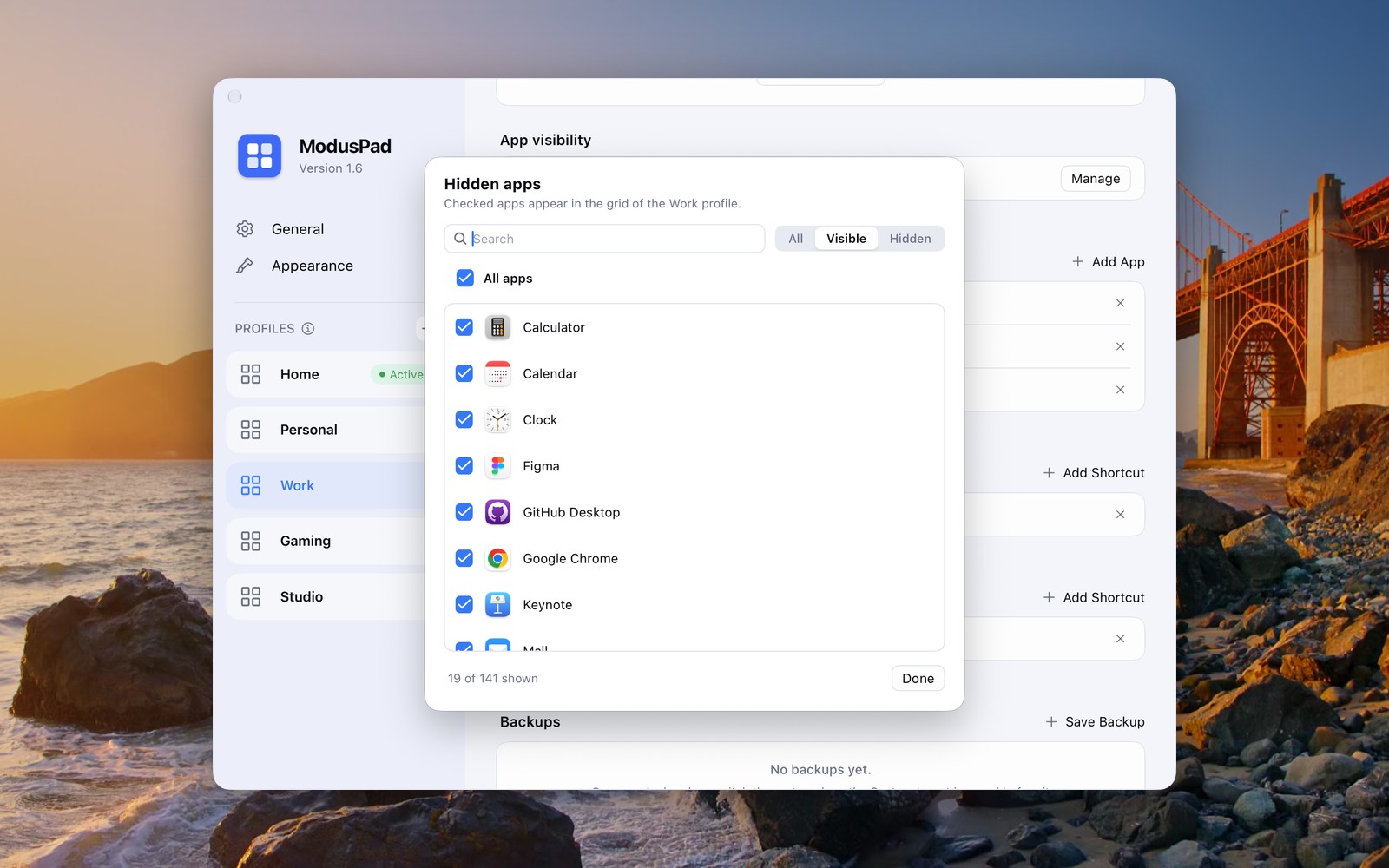Click Add Shortcut above the lowest row
Screen dimensions: 1389x868
click(1094, 597)
